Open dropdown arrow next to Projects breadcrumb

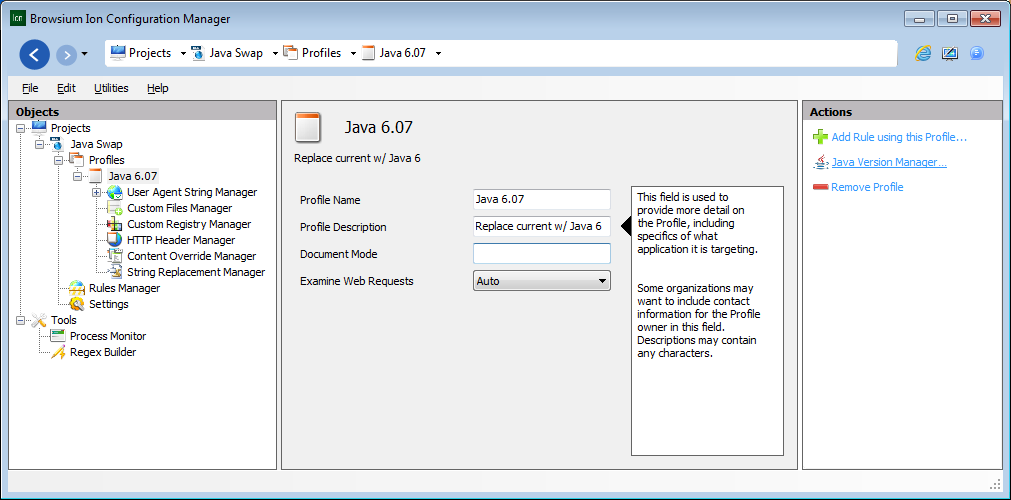[x=183, y=54]
